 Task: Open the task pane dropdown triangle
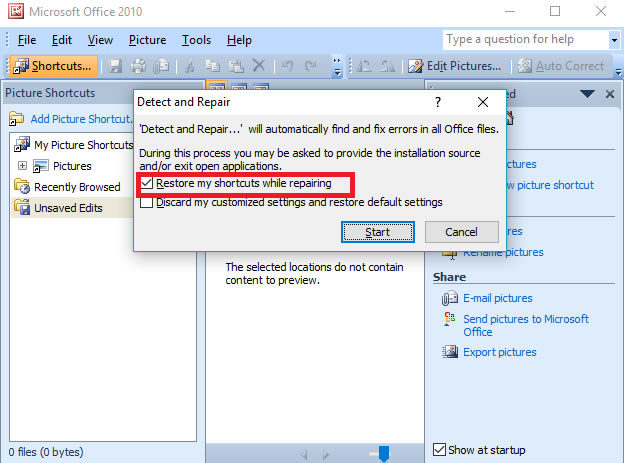coord(587,94)
